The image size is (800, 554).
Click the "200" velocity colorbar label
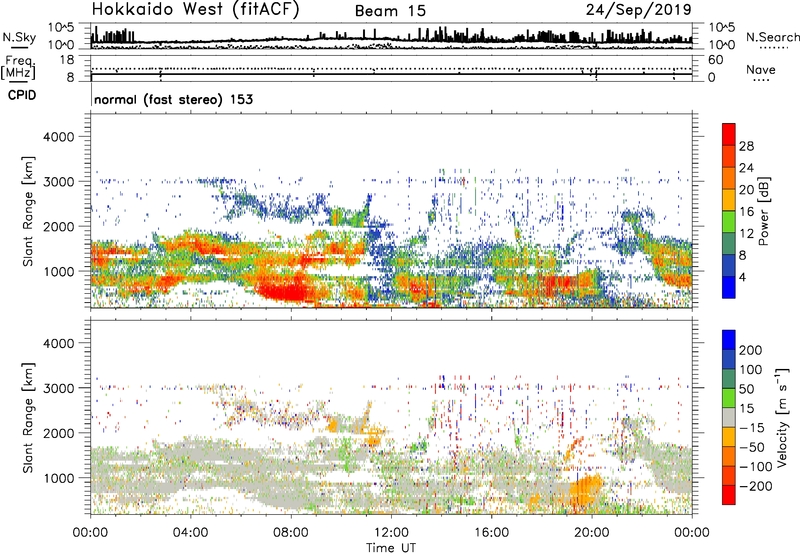click(x=751, y=350)
